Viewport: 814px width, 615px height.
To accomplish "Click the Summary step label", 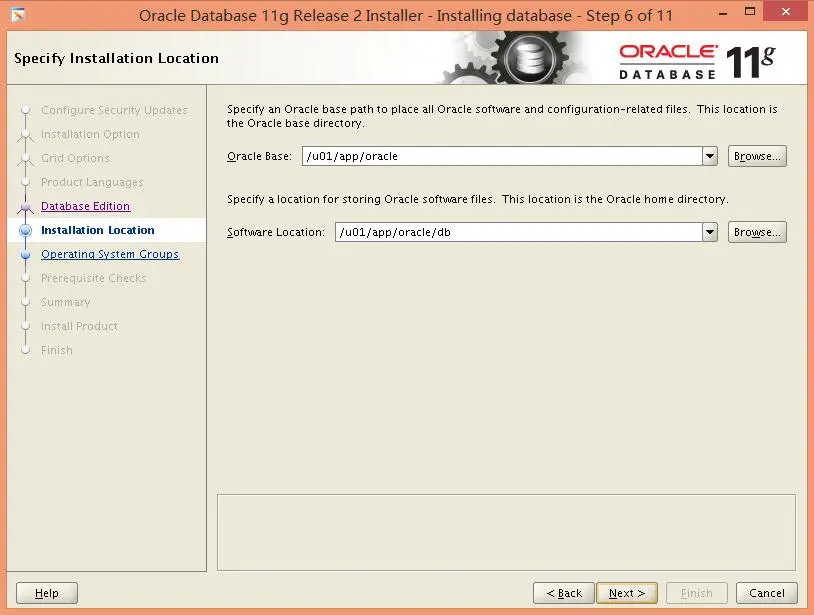I will tap(65, 302).
